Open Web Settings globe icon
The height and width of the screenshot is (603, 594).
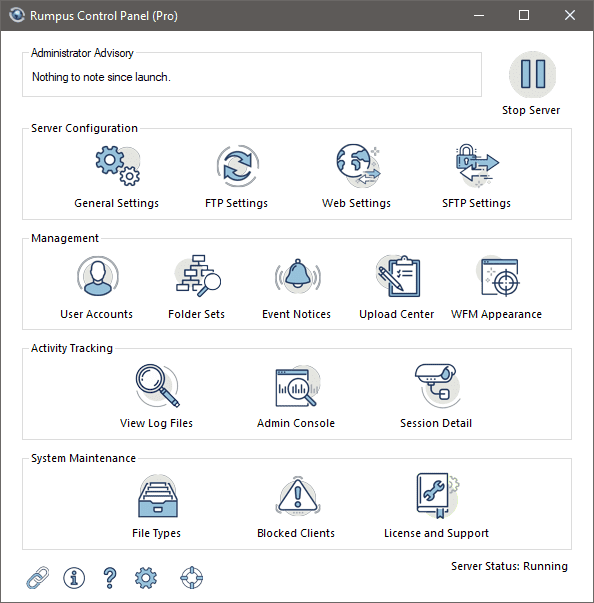pos(358,166)
